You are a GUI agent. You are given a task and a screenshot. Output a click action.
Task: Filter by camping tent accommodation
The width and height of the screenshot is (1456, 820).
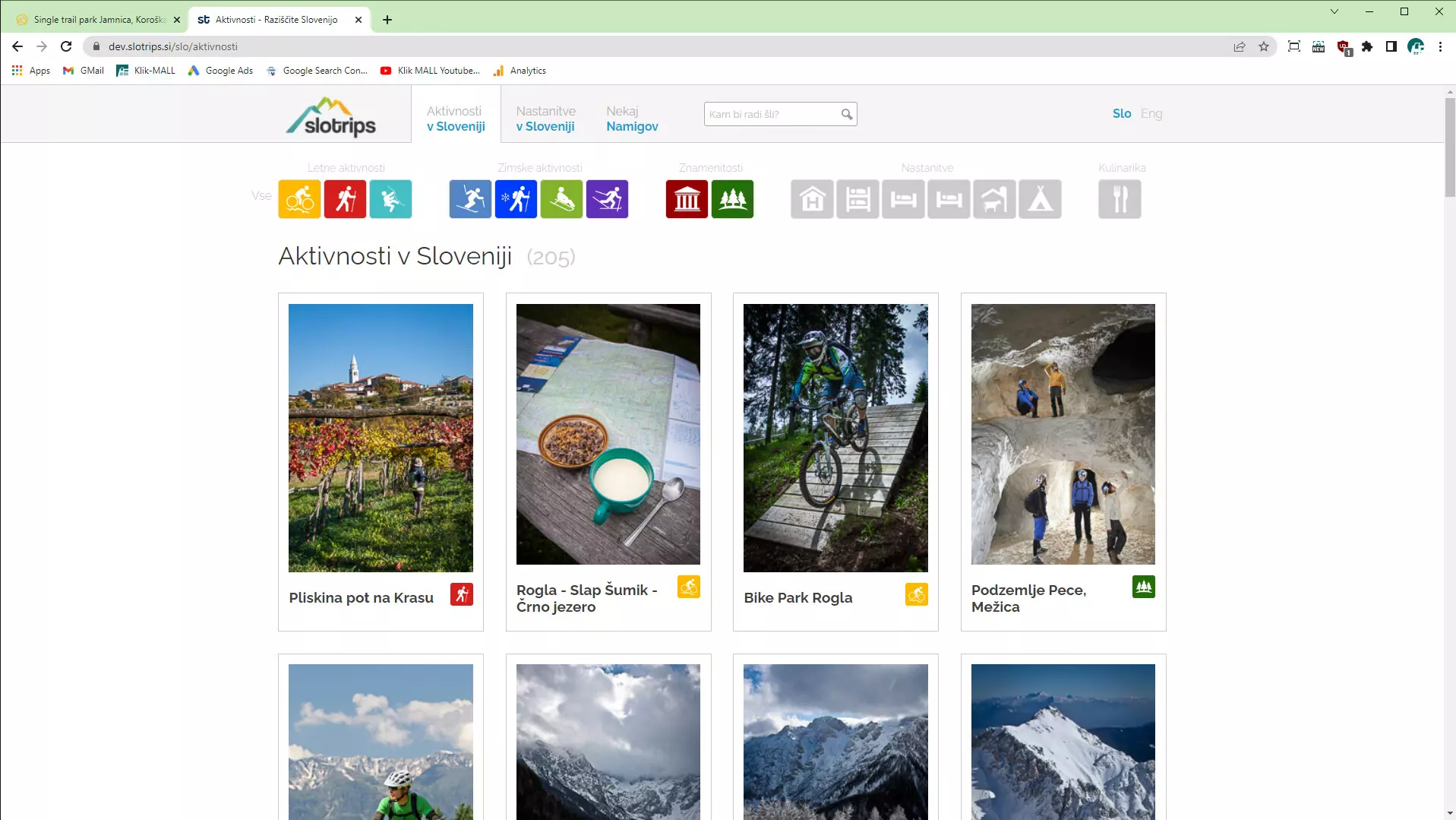[x=1040, y=199]
